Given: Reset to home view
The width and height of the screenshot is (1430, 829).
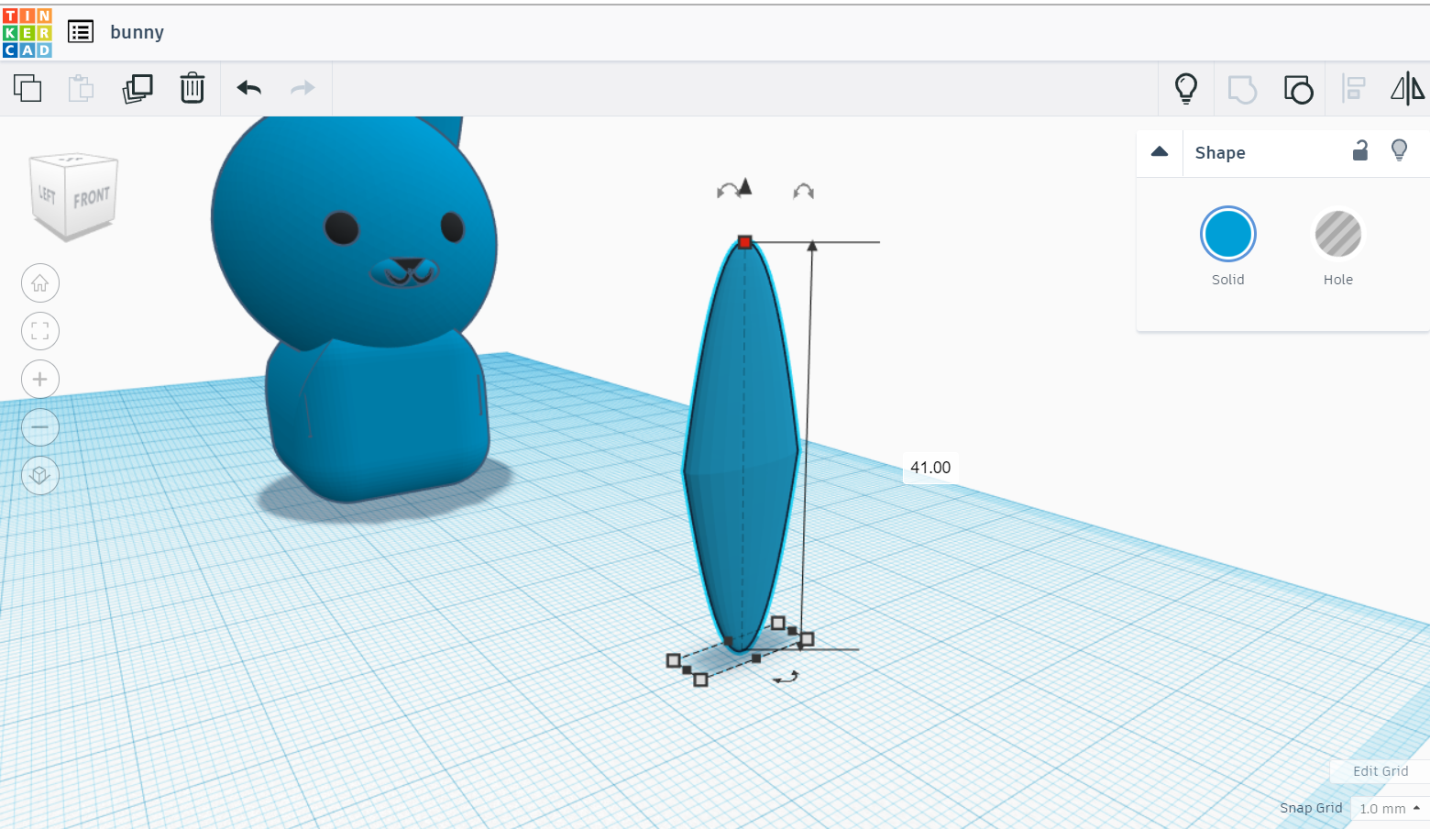Looking at the screenshot, I should 40,283.
